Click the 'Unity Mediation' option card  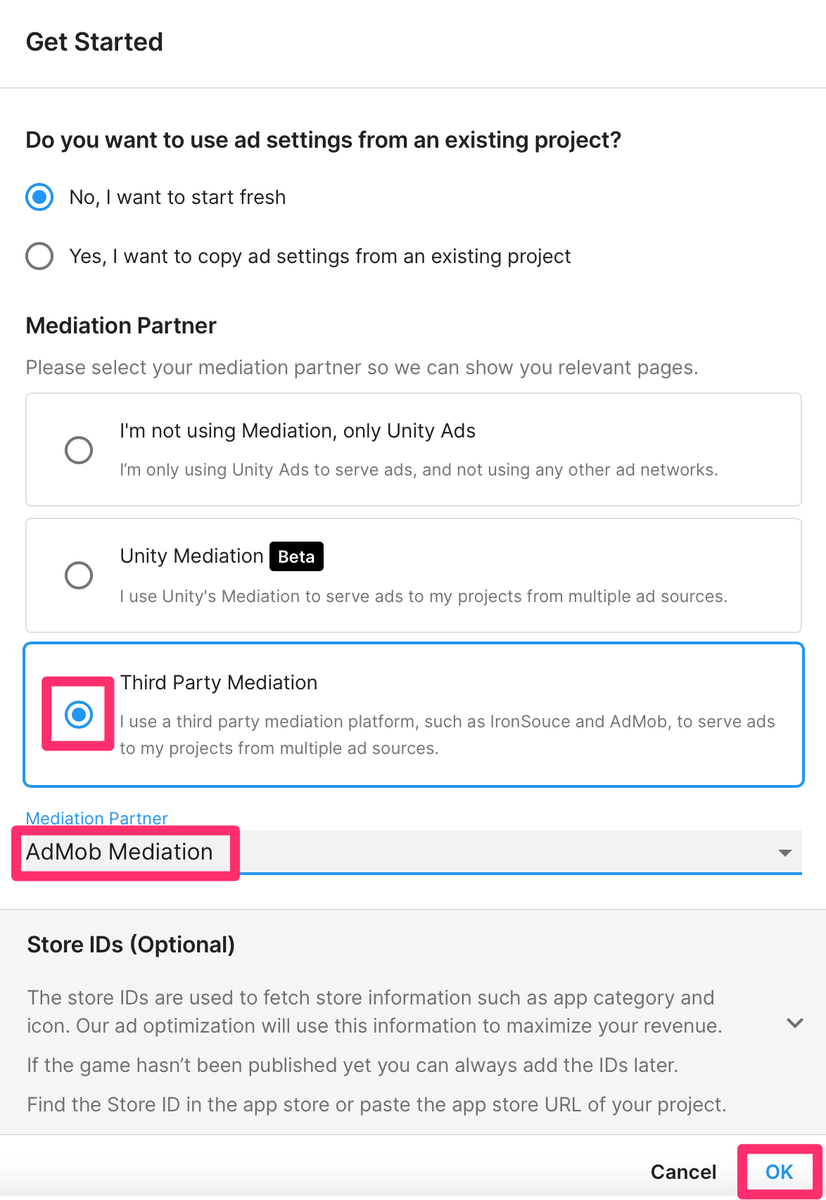pos(413,575)
